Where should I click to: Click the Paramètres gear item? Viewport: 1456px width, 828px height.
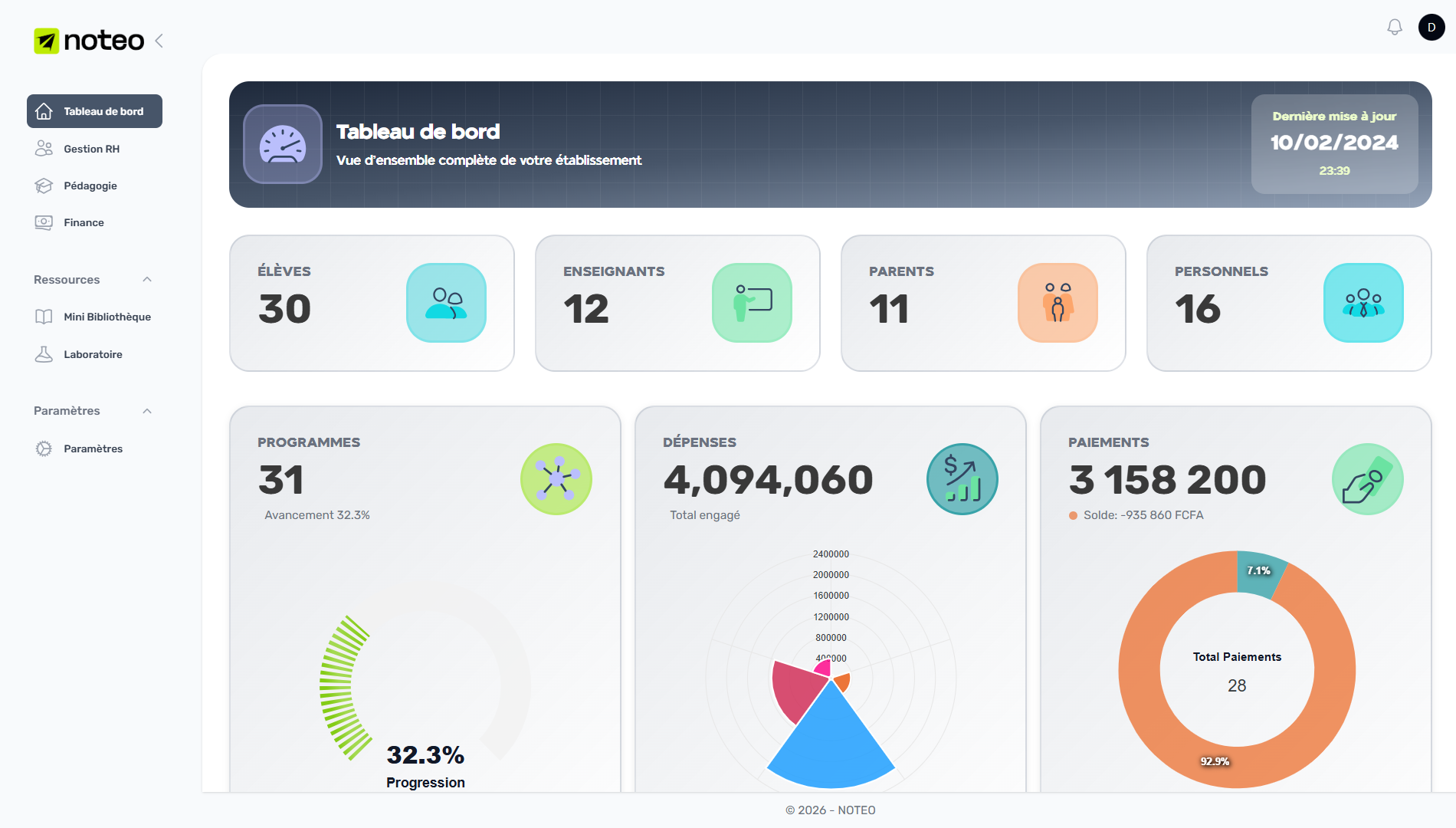[x=93, y=449]
